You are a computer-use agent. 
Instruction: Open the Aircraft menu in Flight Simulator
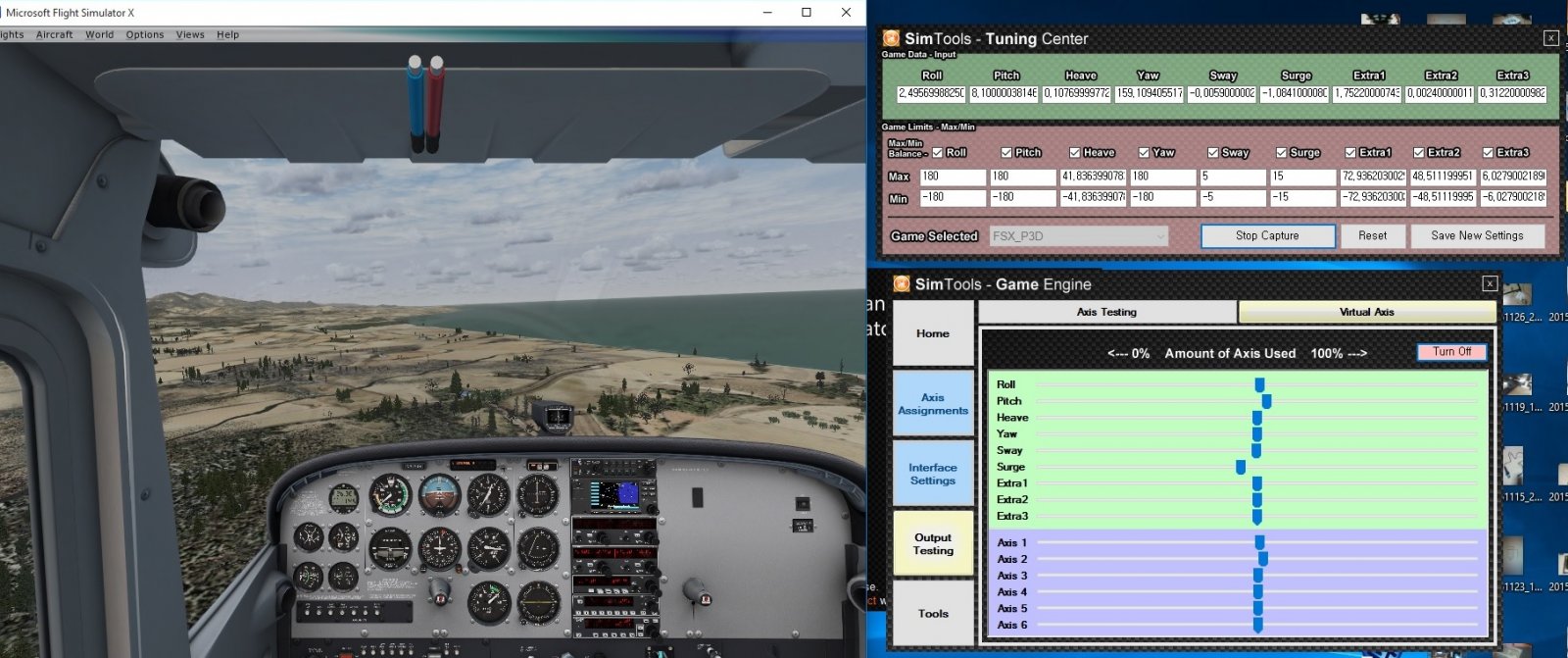coord(54,34)
